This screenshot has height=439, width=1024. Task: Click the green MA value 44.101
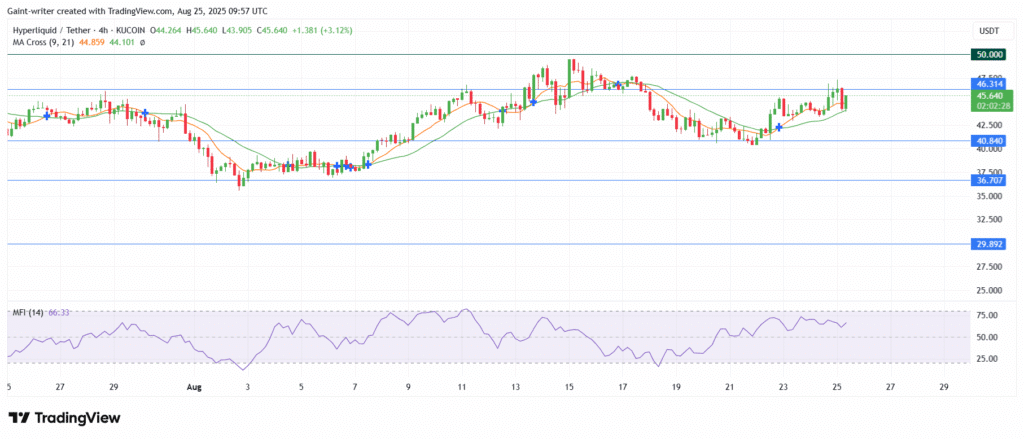(122, 42)
